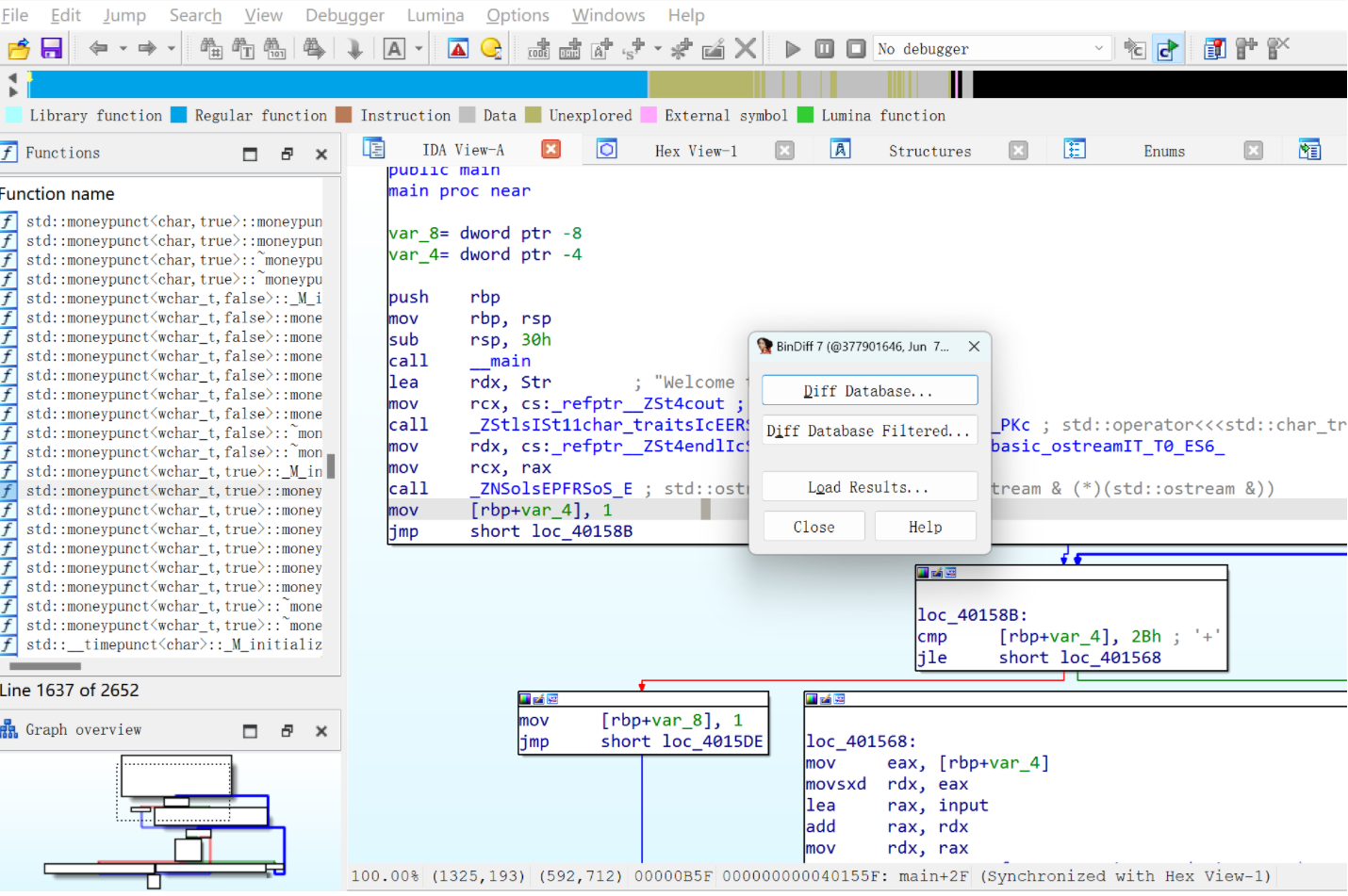Viewport: 1348px width, 896px height.
Task: Click the navigation band scroll-left arrow
Action: [12, 77]
